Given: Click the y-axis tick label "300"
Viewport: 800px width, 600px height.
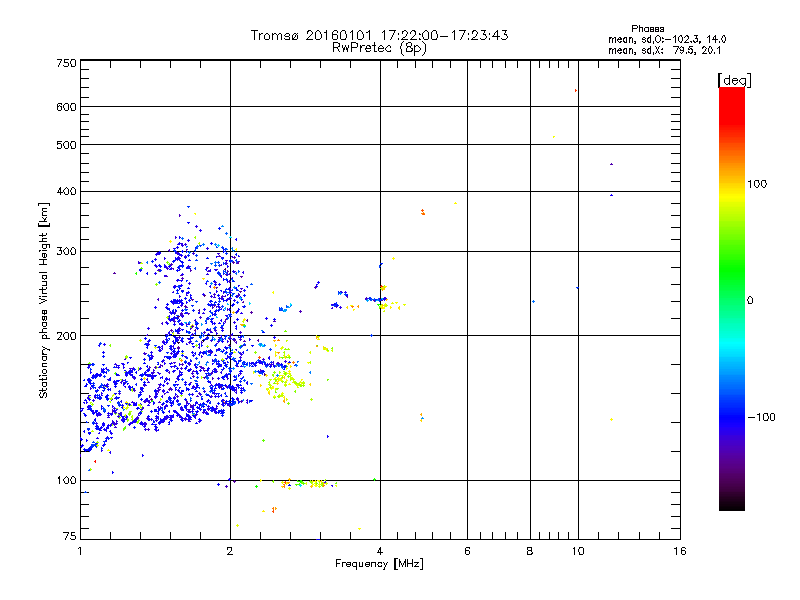Looking at the screenshot, I should click(66, 252).
